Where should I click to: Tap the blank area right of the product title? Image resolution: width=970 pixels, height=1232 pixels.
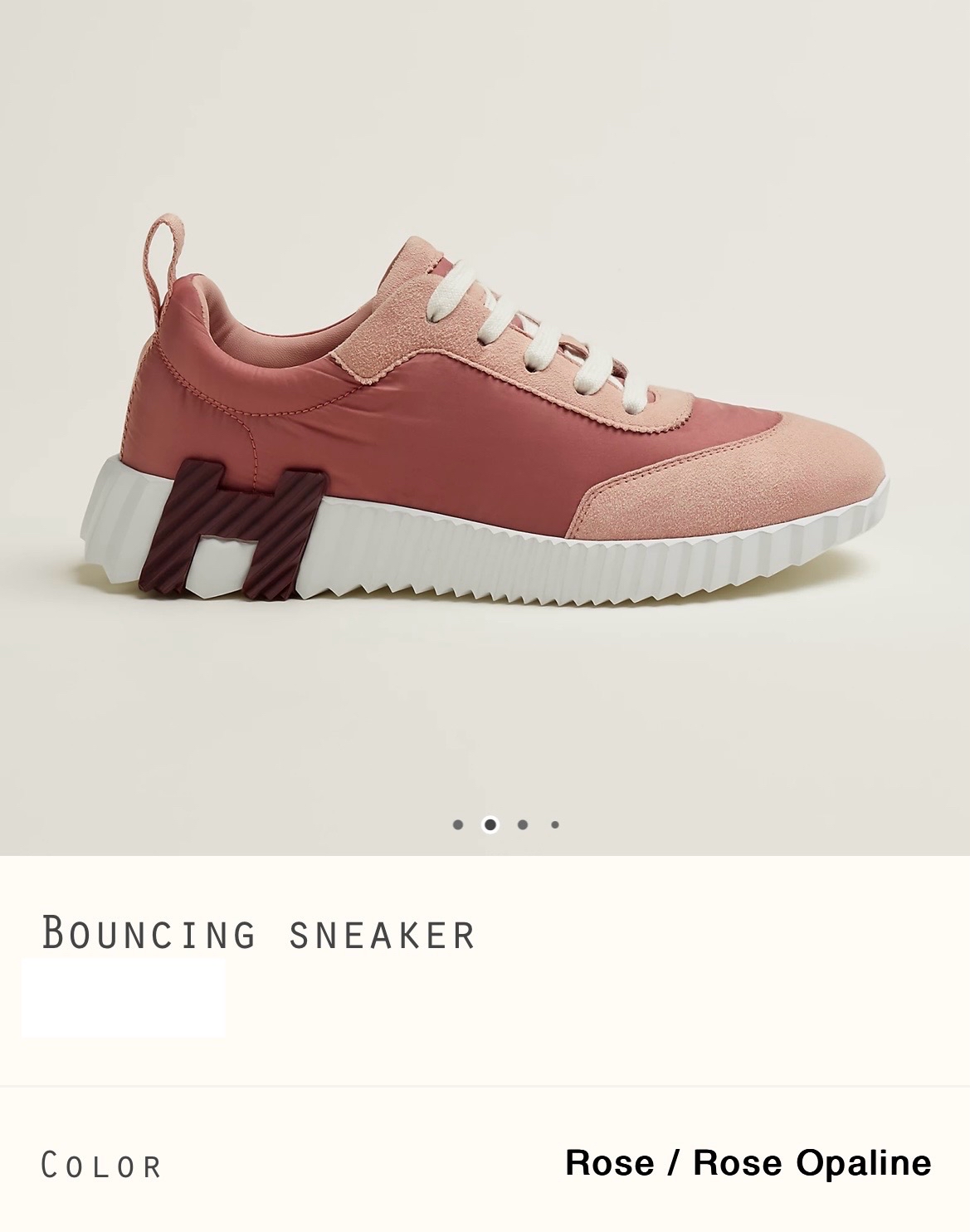(x=722, y=933)
